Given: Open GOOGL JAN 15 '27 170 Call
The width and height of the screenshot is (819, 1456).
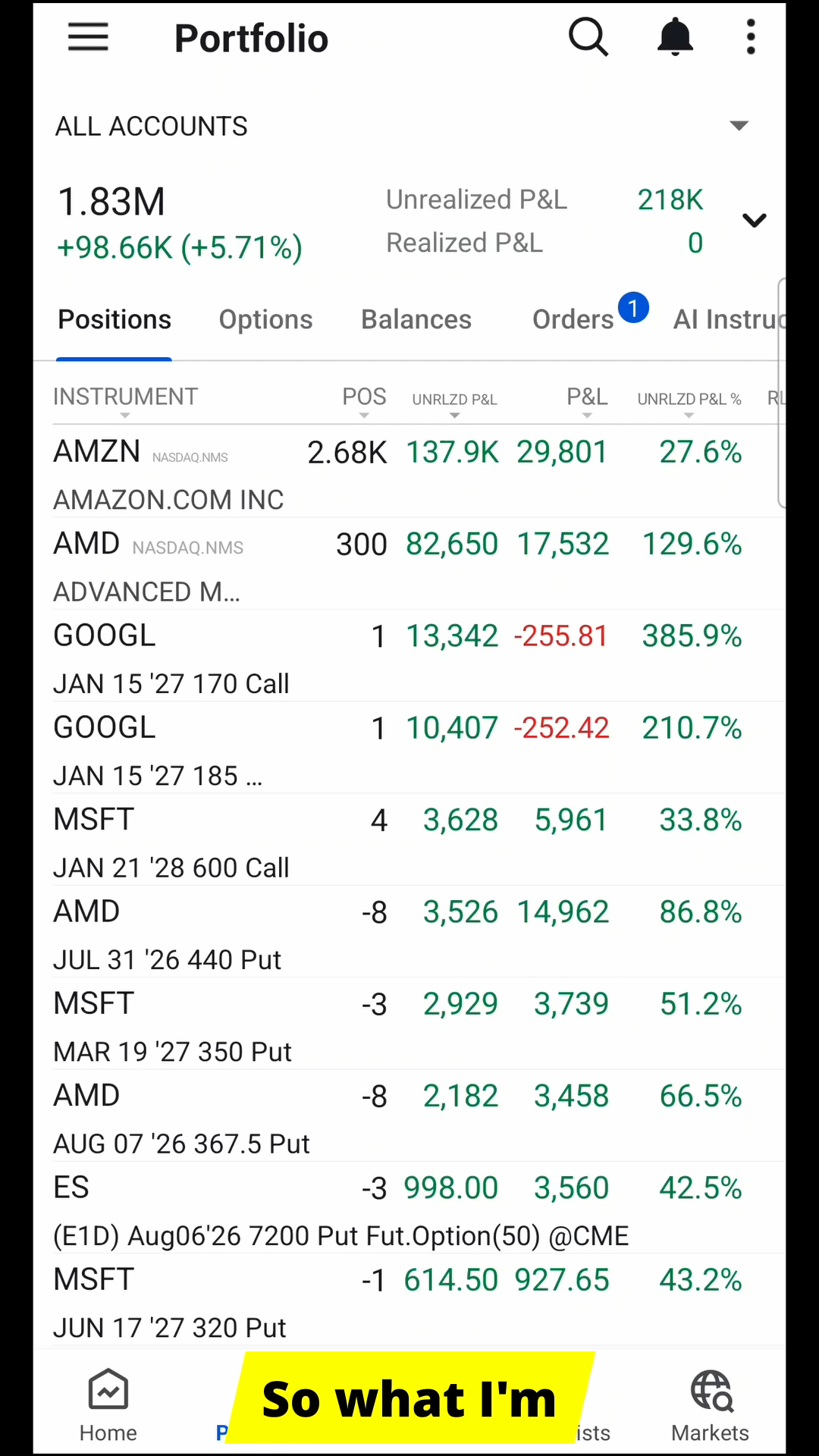Looking at the screenshot, I should [x=409, y=657].
